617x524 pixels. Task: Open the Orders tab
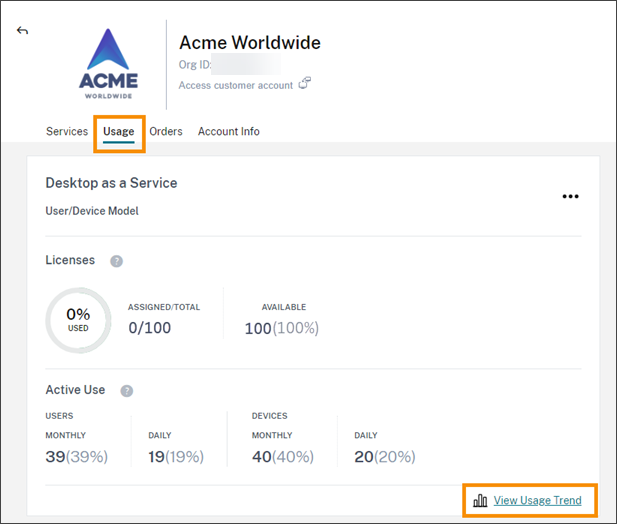[166, 132]
